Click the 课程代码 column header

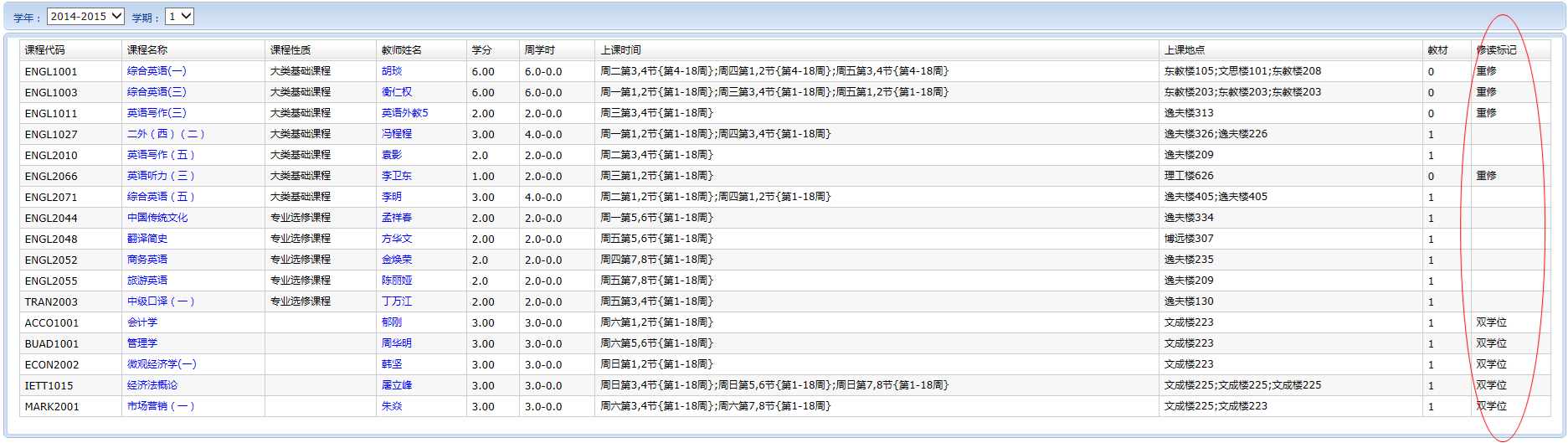click(44, 50)
